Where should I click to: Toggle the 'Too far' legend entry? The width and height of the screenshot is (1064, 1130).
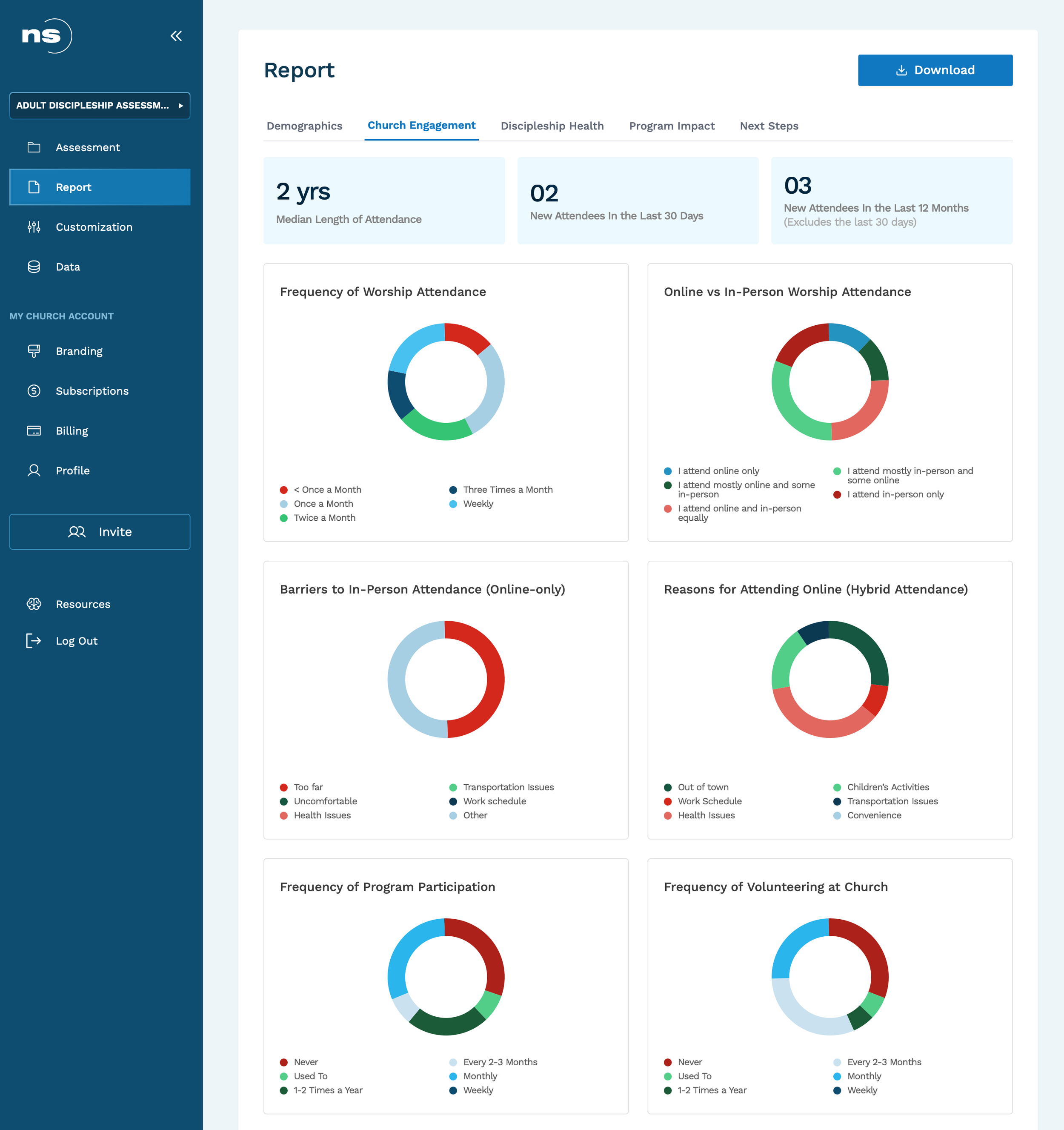tap(302, 787)
